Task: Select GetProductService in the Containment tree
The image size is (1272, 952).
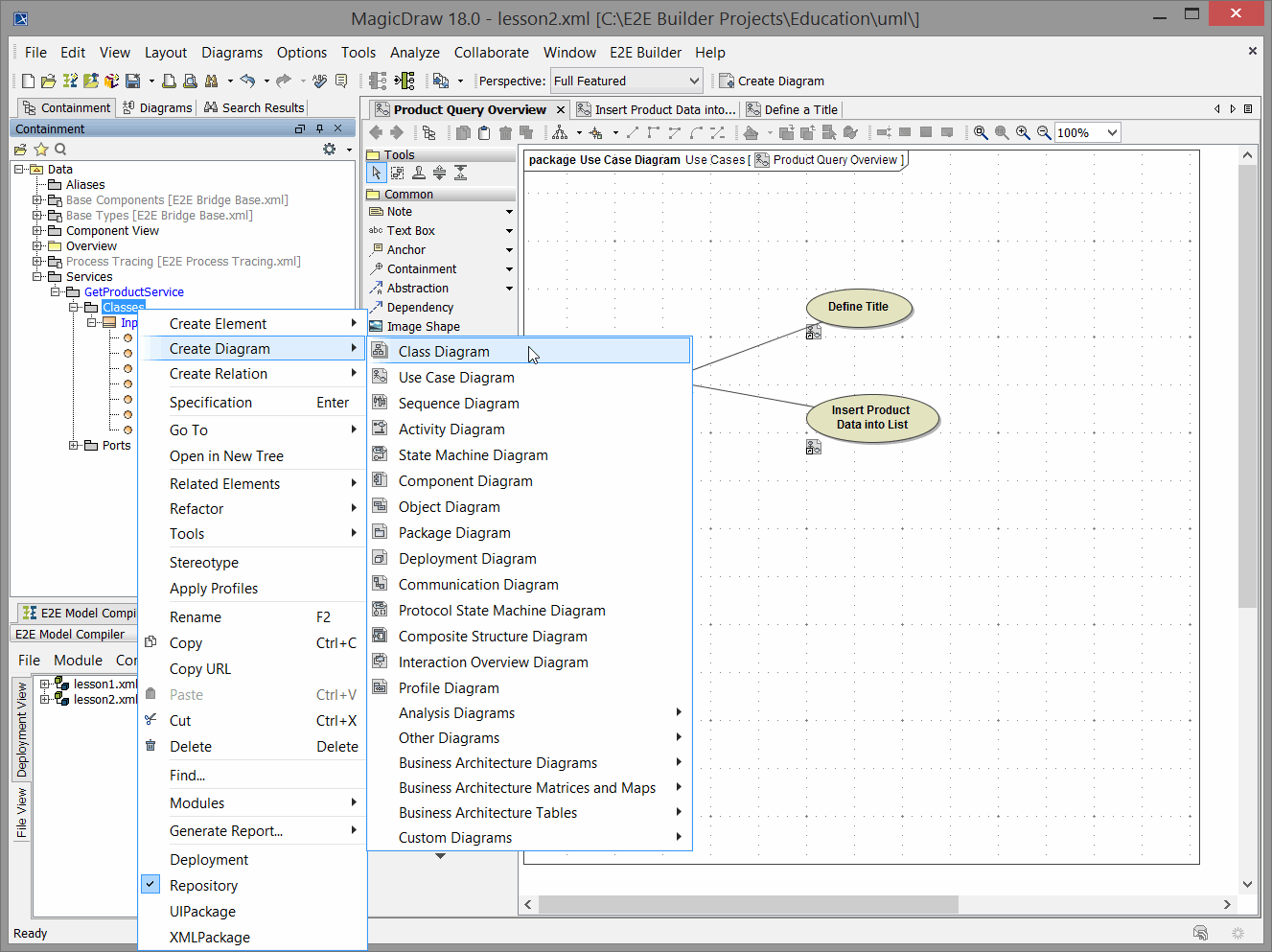Action: tap(133, 291)
